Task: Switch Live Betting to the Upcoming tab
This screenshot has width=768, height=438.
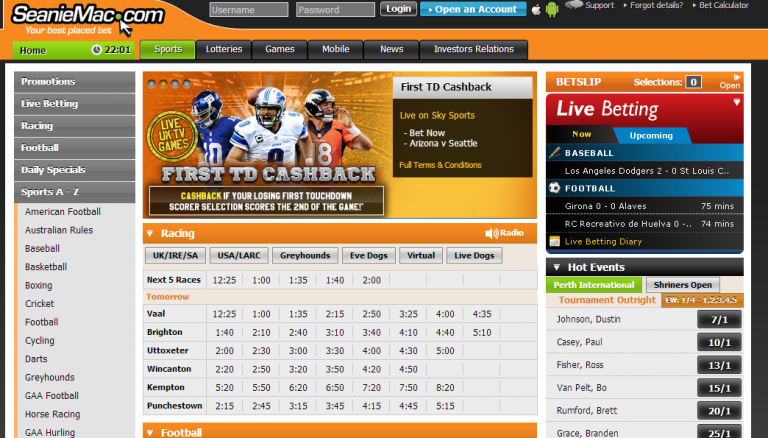Action: click(651, 134)
